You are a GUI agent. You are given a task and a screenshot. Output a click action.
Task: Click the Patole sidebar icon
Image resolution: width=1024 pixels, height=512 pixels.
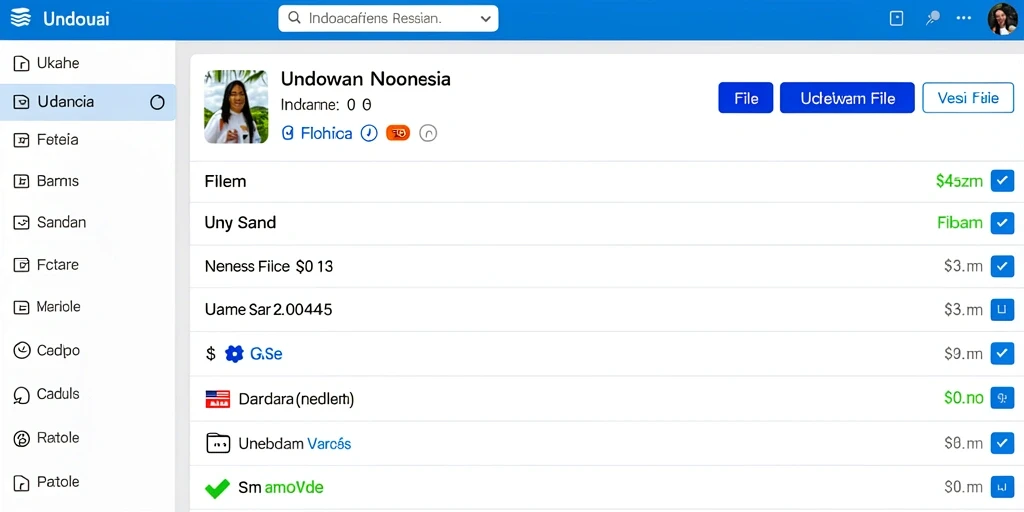click(22, 483)
